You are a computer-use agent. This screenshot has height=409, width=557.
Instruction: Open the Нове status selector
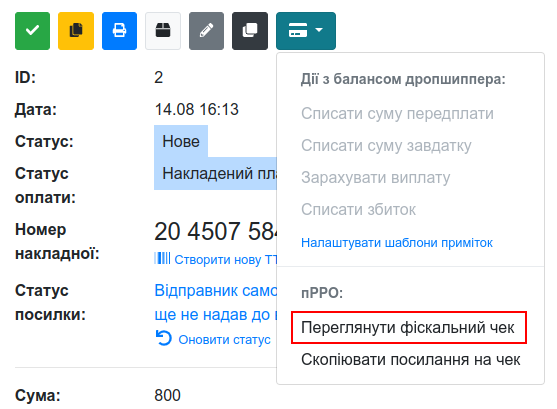click(x=181, y=141)
